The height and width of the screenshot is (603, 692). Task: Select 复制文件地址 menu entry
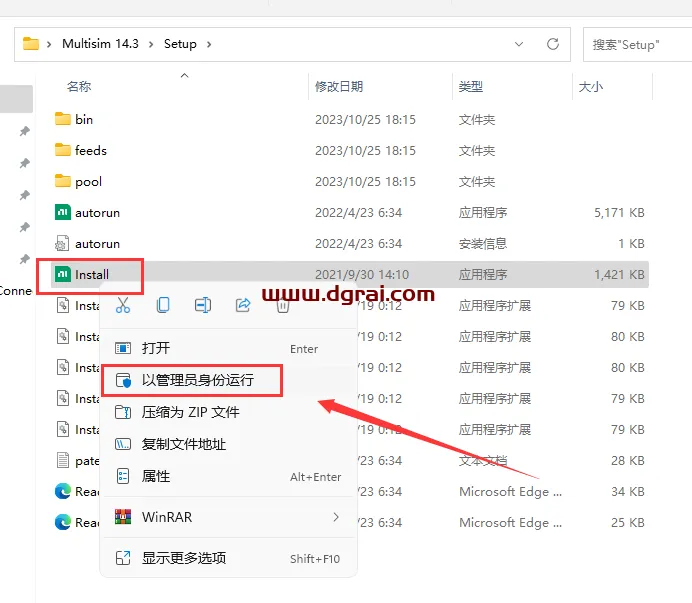click(x=228, y=444)
